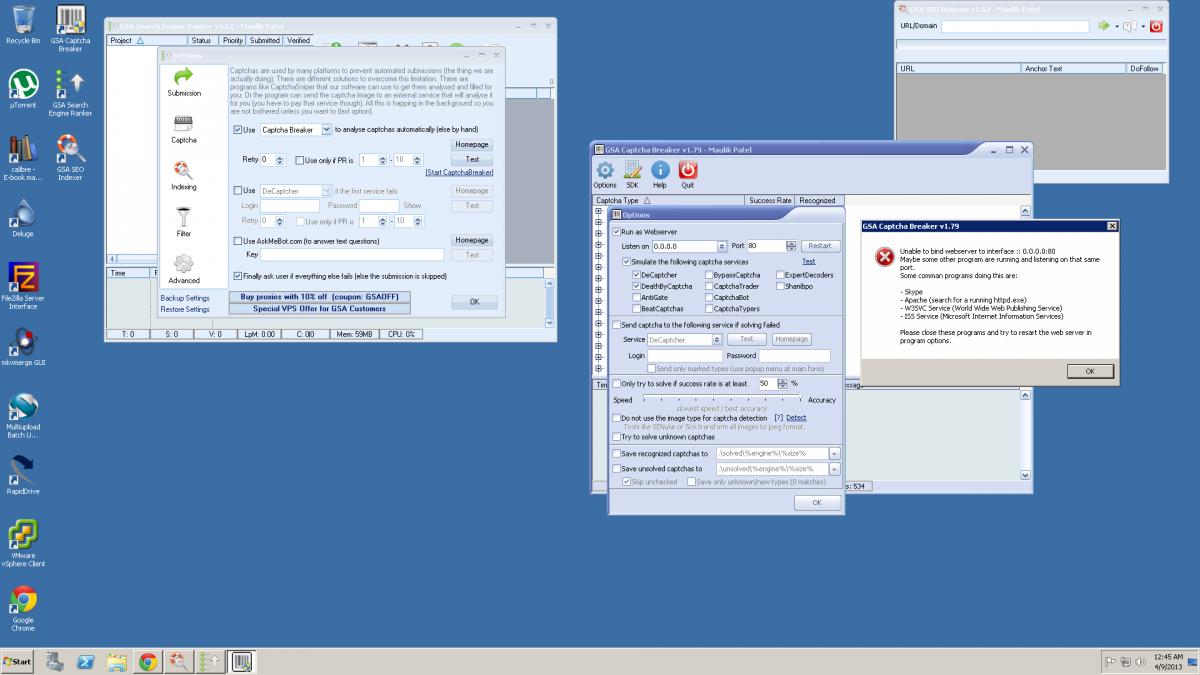This screenshot has height=675, width=1200.
Task: Open VMware vSphere Client desktop icon
Action: tap(23, 543)
